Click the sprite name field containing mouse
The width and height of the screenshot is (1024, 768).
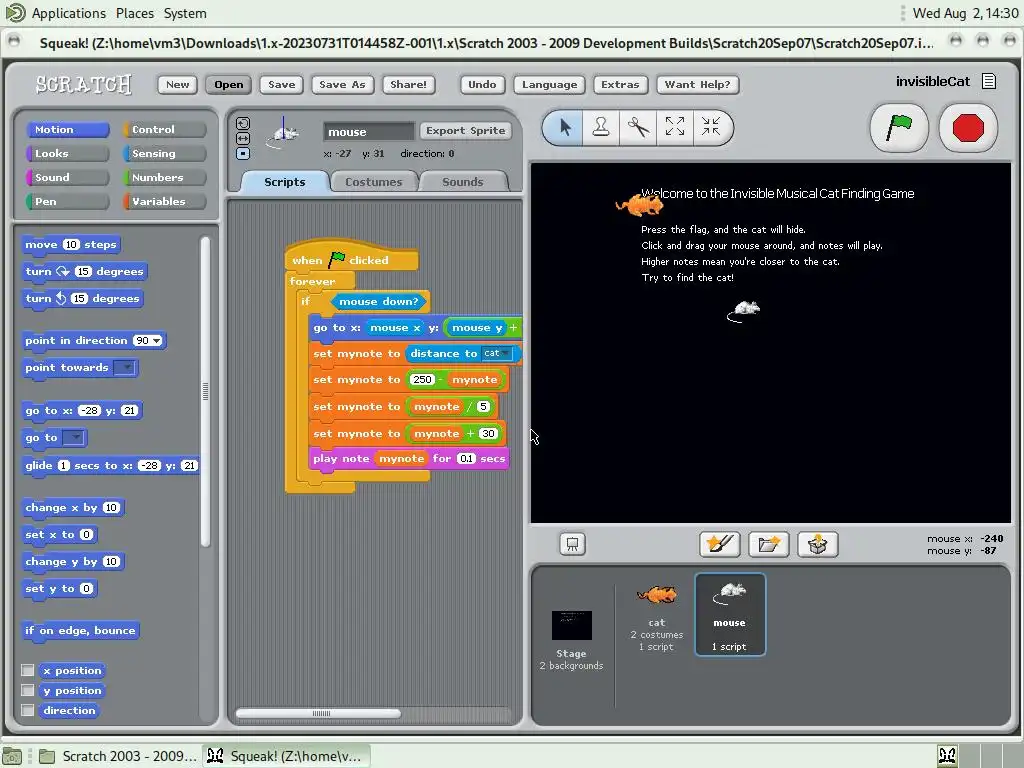point(369,131)
